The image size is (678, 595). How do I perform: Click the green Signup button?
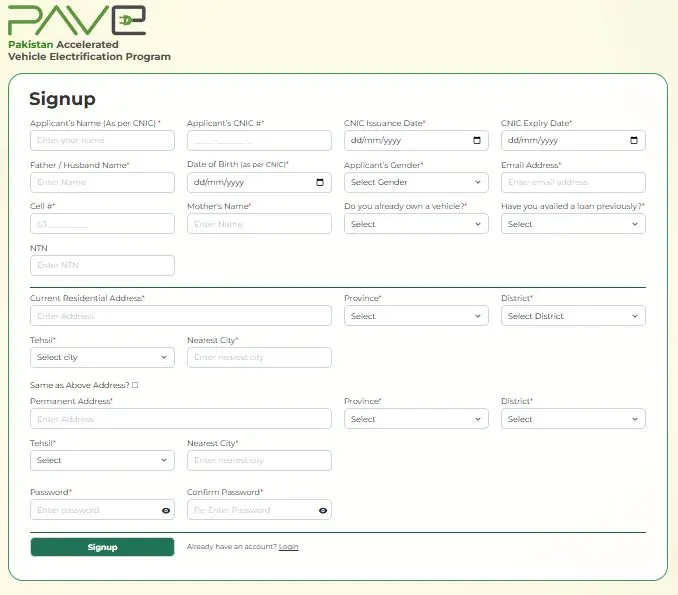(102, 547)
